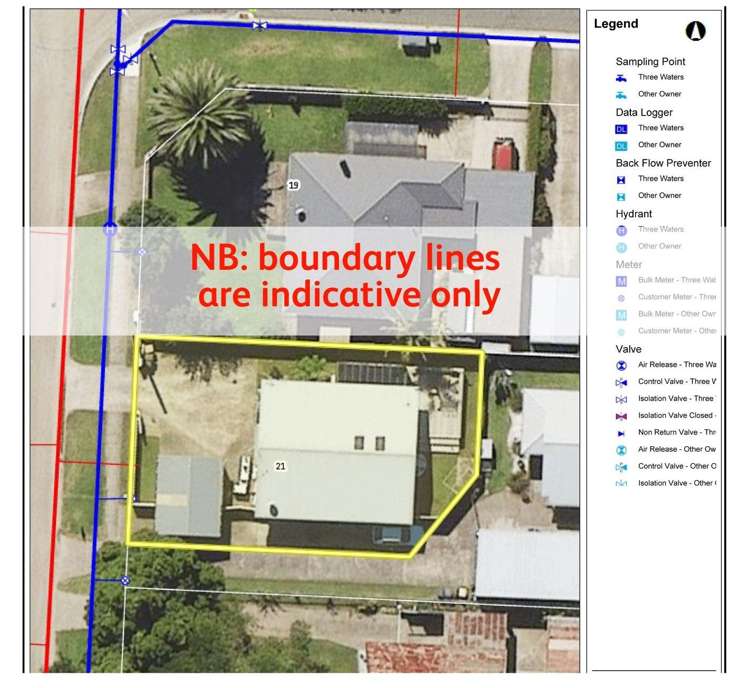749x688 pixels.
Task: Click the Sampling Point Three Waters tap icon
Action: 621,78
